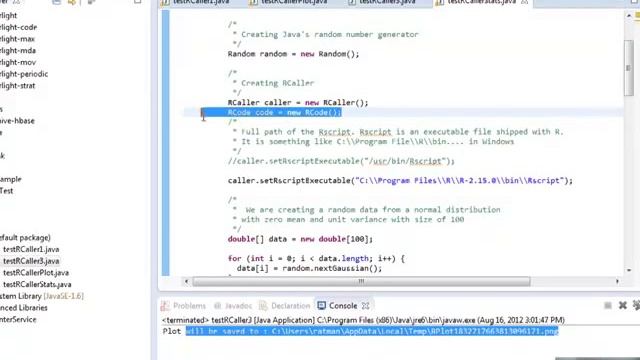Select the ive-hbase project in explorer
640x360 pixels.
17,121
